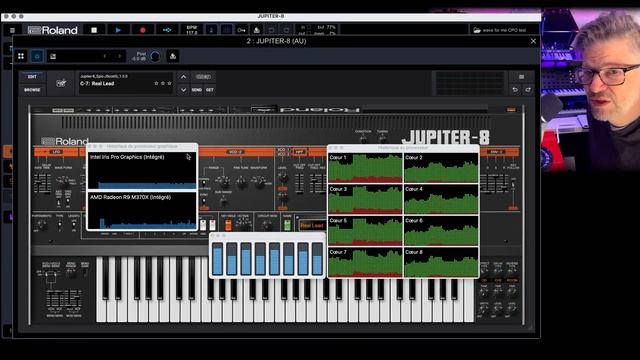This screenshot has height=360, width=640.
Task: Click the preset image icon in plugin header
Action: [53, 56]
